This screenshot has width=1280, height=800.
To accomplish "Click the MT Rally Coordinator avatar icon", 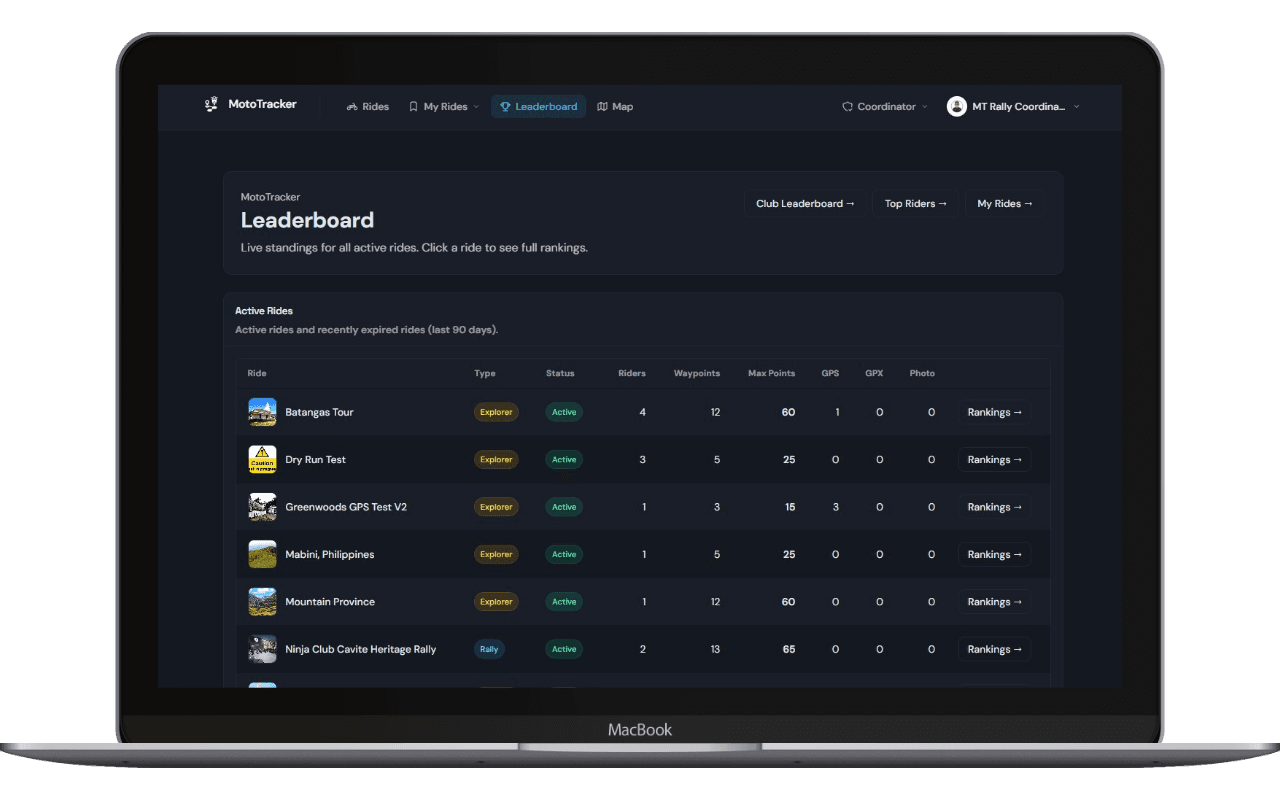I will pos(956,106).
